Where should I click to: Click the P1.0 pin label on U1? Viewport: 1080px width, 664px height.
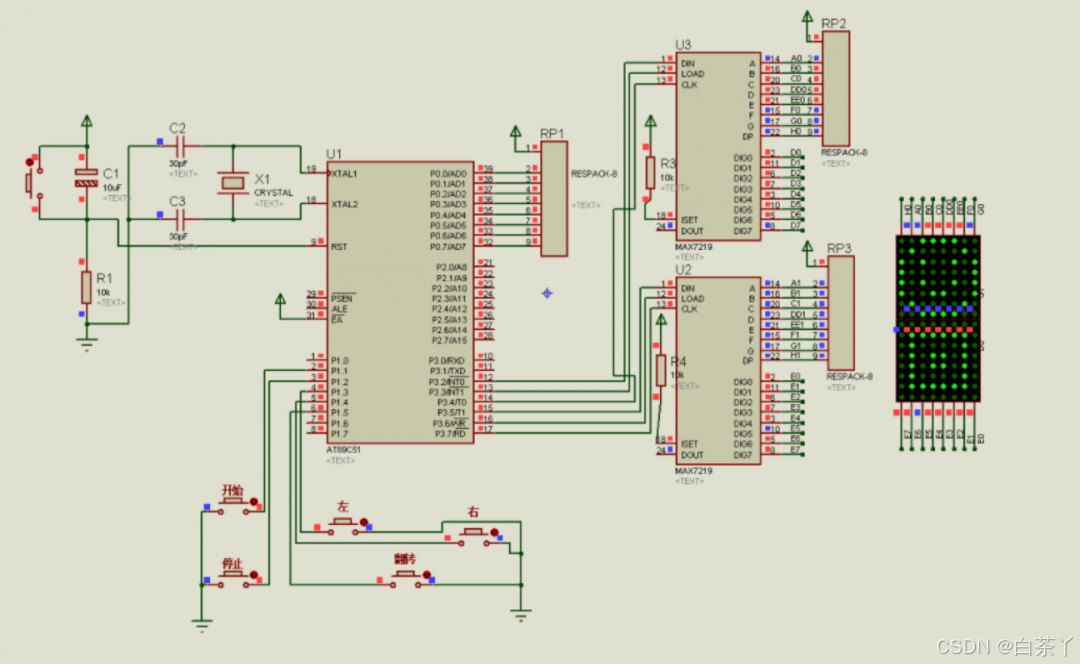[339, 360]
